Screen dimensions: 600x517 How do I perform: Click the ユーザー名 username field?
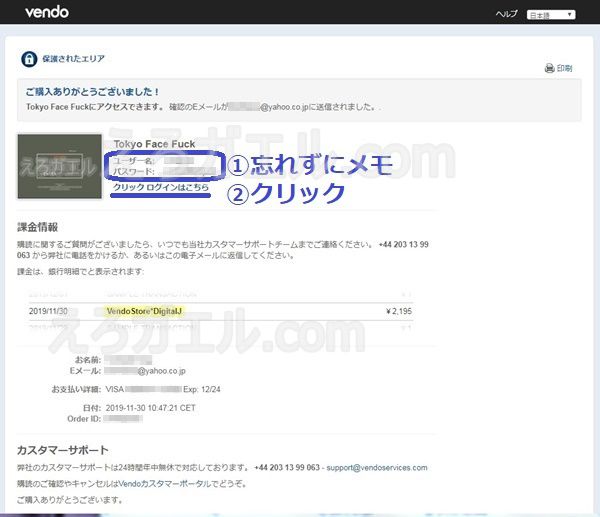pos(160,160)
